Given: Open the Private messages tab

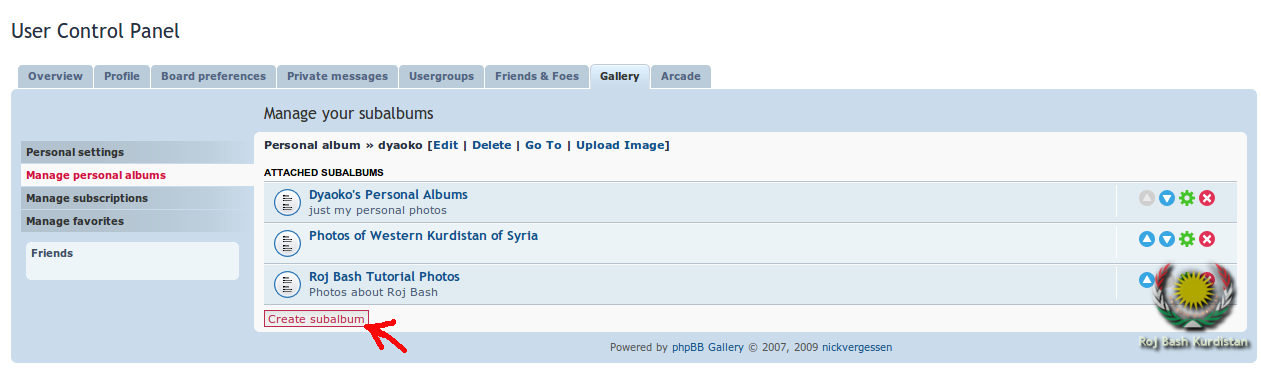Looking at the screenshot, I should 337,76.
